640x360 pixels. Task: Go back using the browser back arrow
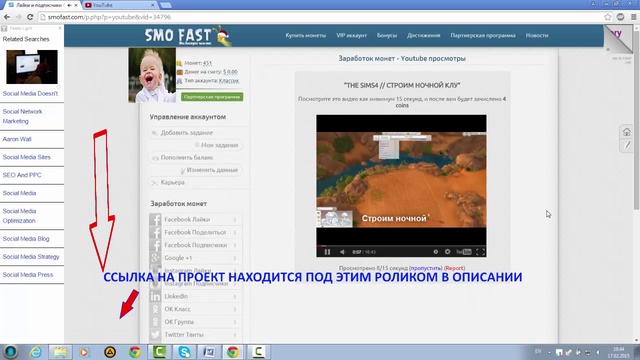point(7,17)
